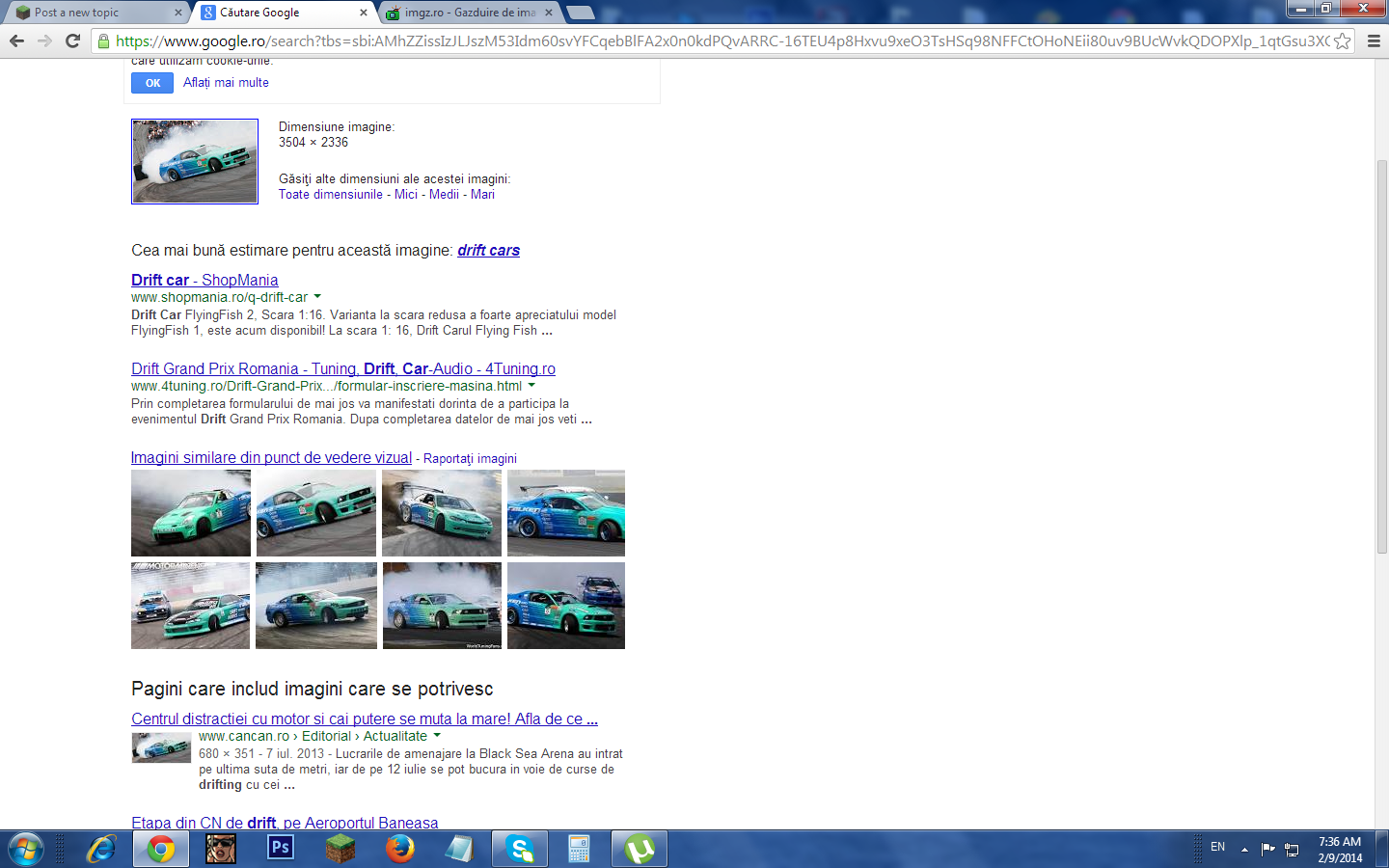Screen dimensions: 1389x868
Task: Open Action Center flag icon
Action: tap(1268, 849)
